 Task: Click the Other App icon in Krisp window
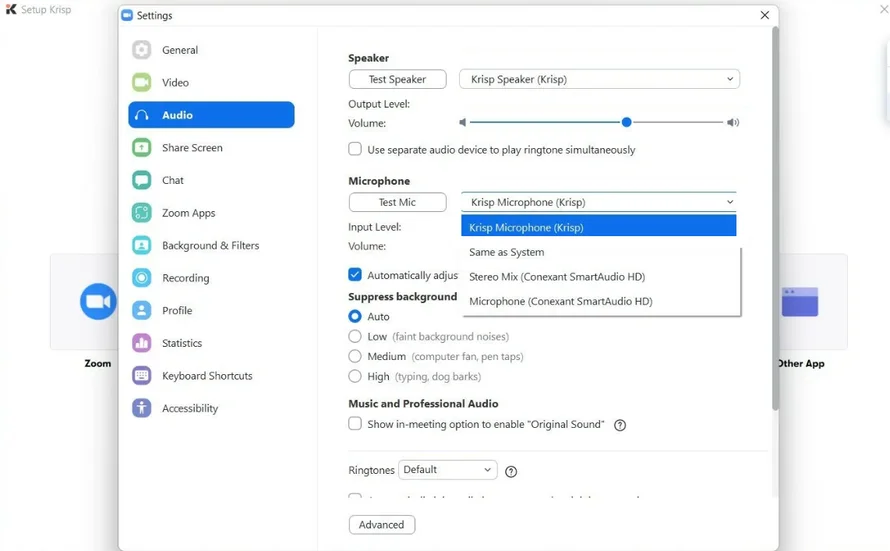(x=800, y=301)
